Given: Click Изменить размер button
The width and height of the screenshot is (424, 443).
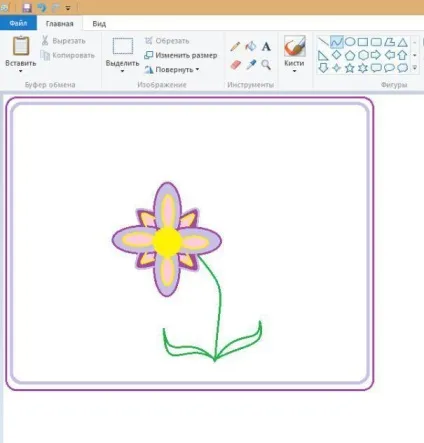Looking at the screenshot, I should click(x=180, y=55).
